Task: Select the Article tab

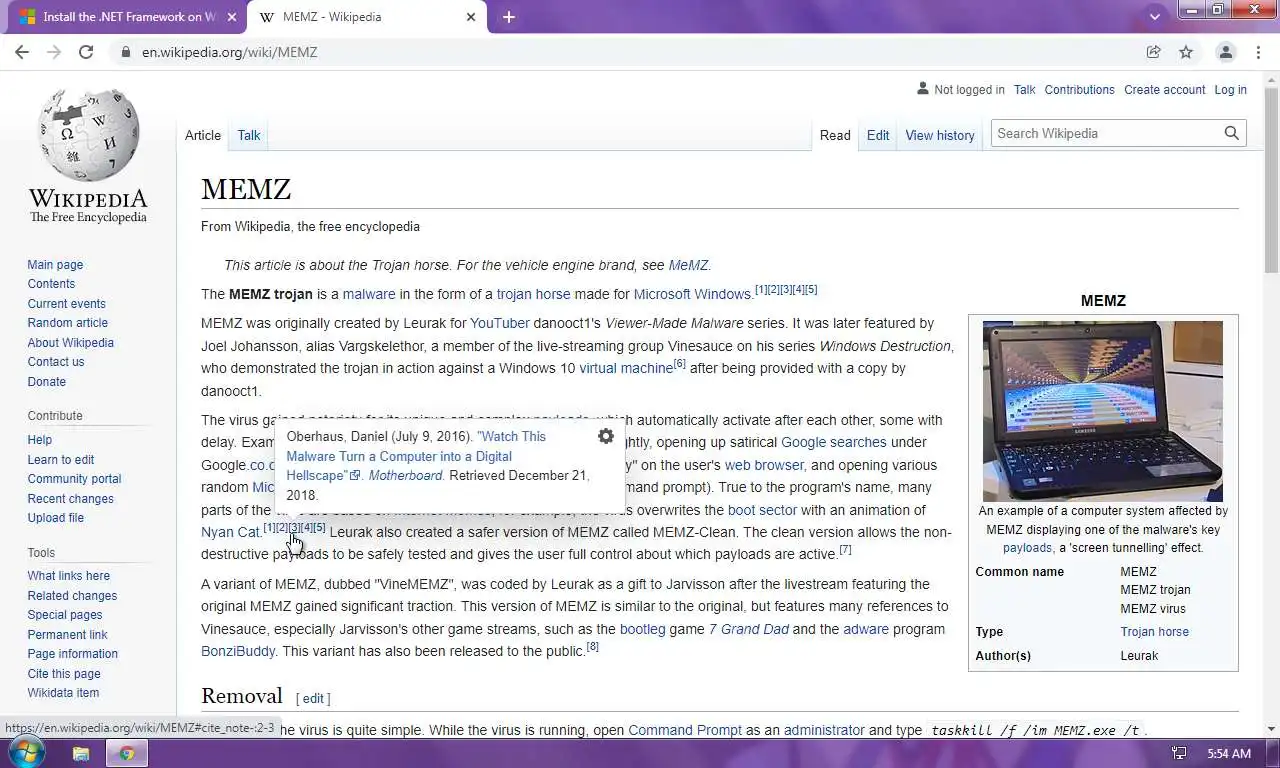Action: pyautogui.click(x=203, y=135)
